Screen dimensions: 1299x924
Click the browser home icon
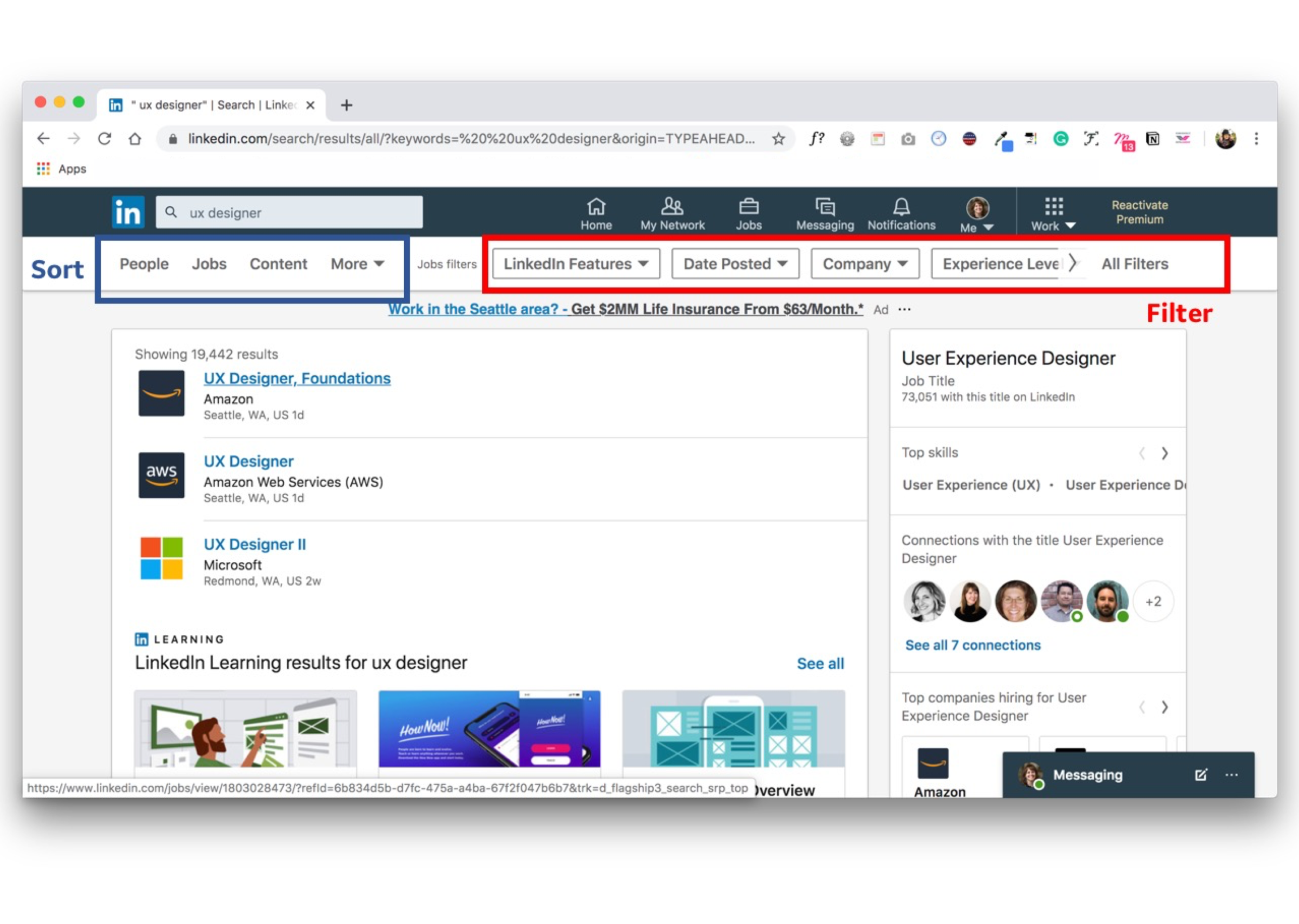pyautogui.click(x=135, y=138)
